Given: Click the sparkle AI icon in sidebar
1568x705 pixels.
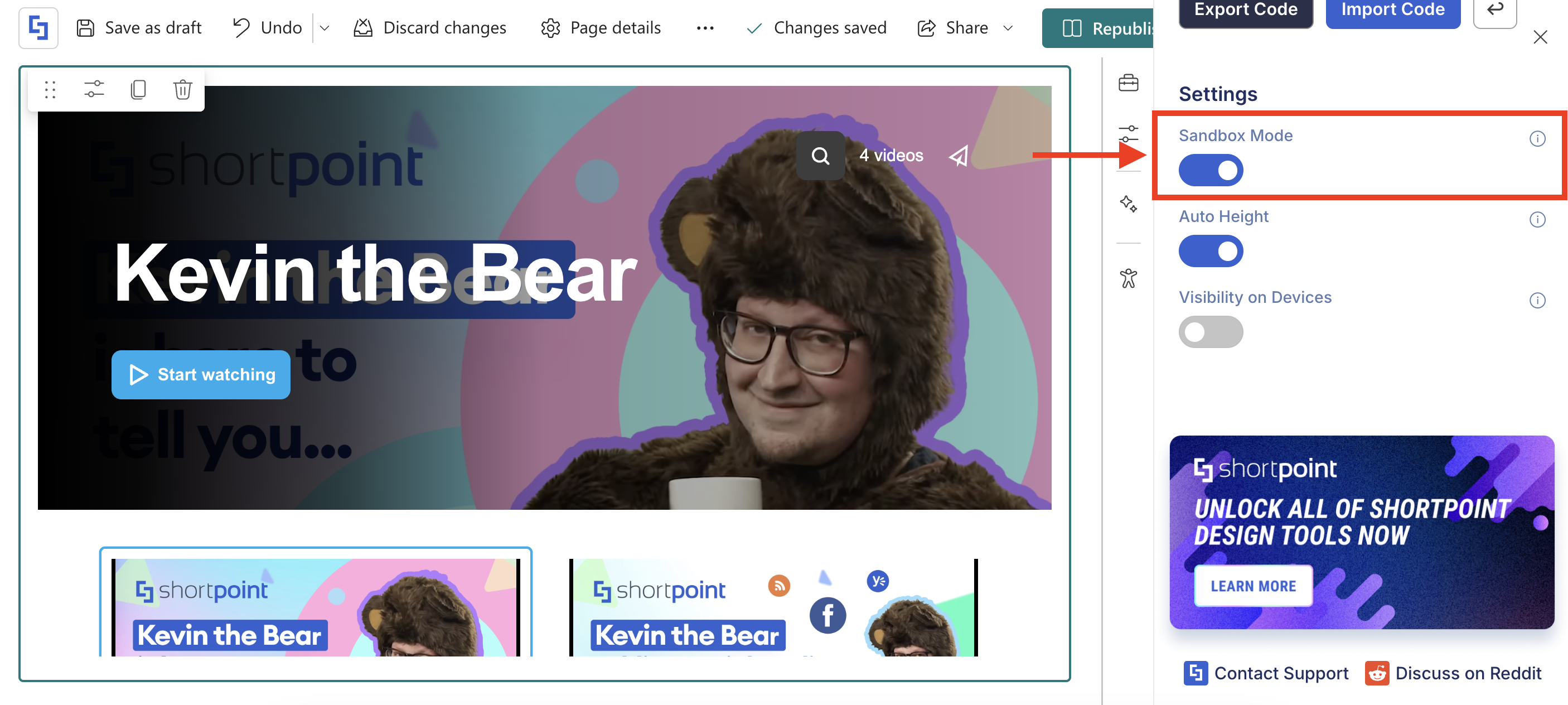Looking at the screenshot, I should [x=1128, y=204].
